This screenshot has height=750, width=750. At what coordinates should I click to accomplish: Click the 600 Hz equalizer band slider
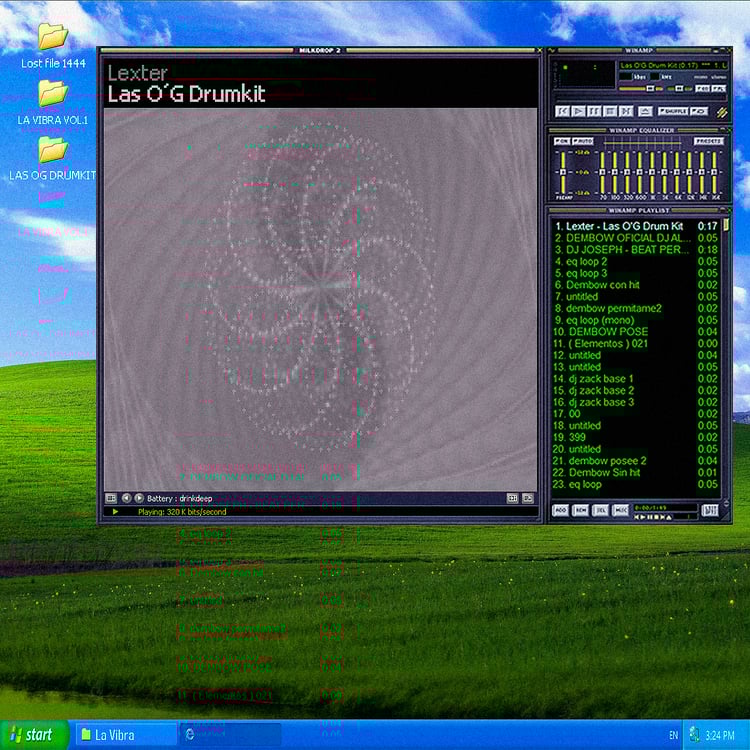pyautogui.click(x=640, y=172)
